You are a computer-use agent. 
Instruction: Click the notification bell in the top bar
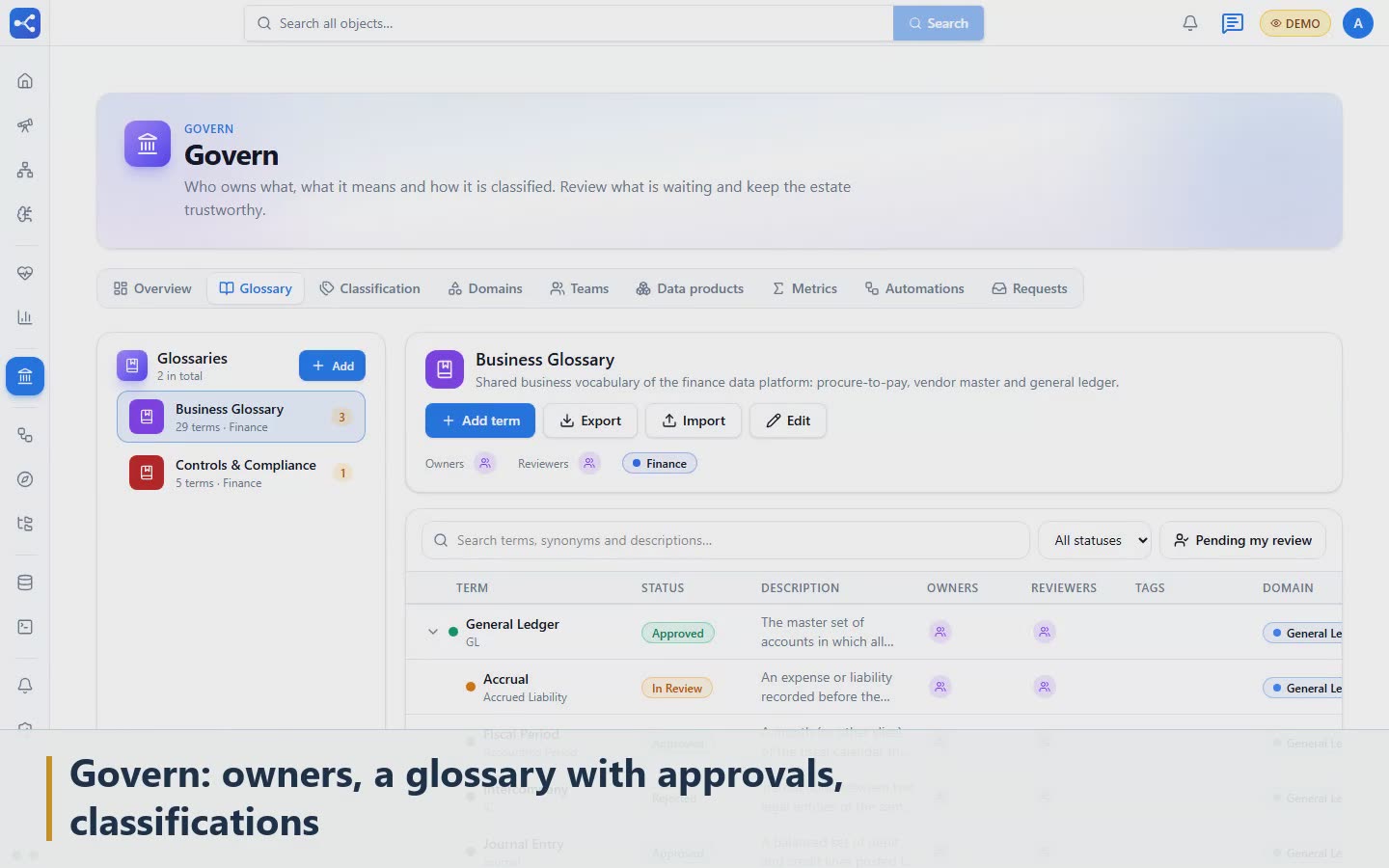(x=1190, y=23)
